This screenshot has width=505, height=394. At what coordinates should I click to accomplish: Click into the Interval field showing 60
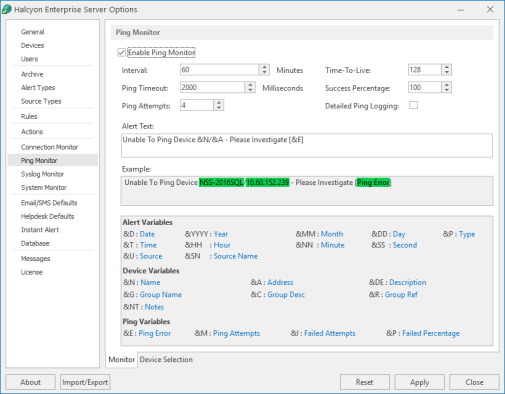(220, 70)
